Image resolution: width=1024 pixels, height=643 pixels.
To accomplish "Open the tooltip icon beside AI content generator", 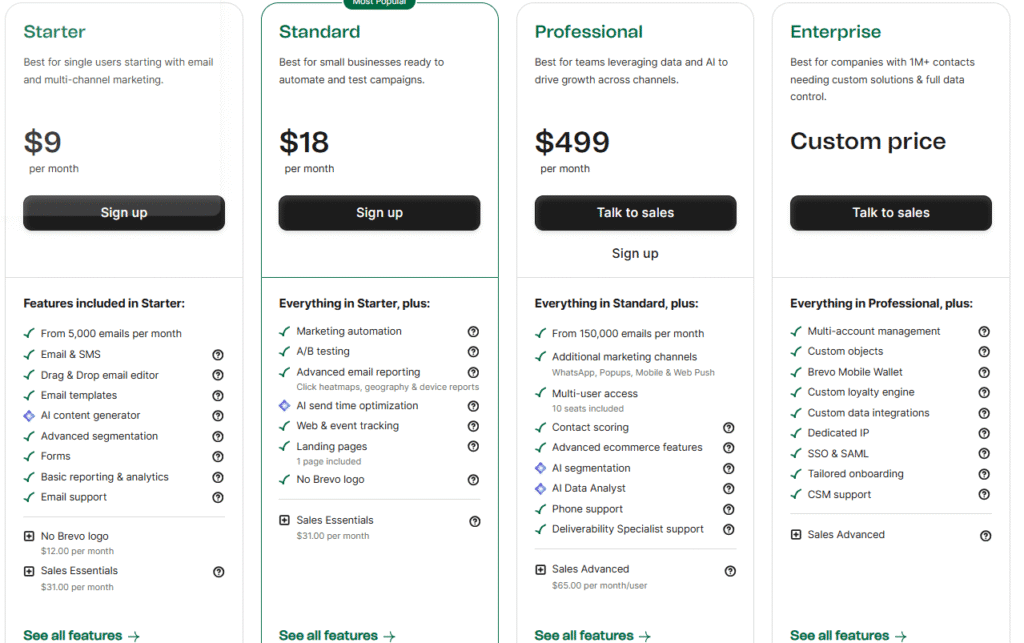I will (218, 415).
